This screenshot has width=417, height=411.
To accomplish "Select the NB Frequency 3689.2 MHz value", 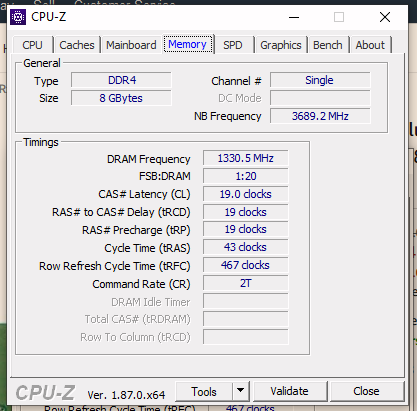I will 320,116.
